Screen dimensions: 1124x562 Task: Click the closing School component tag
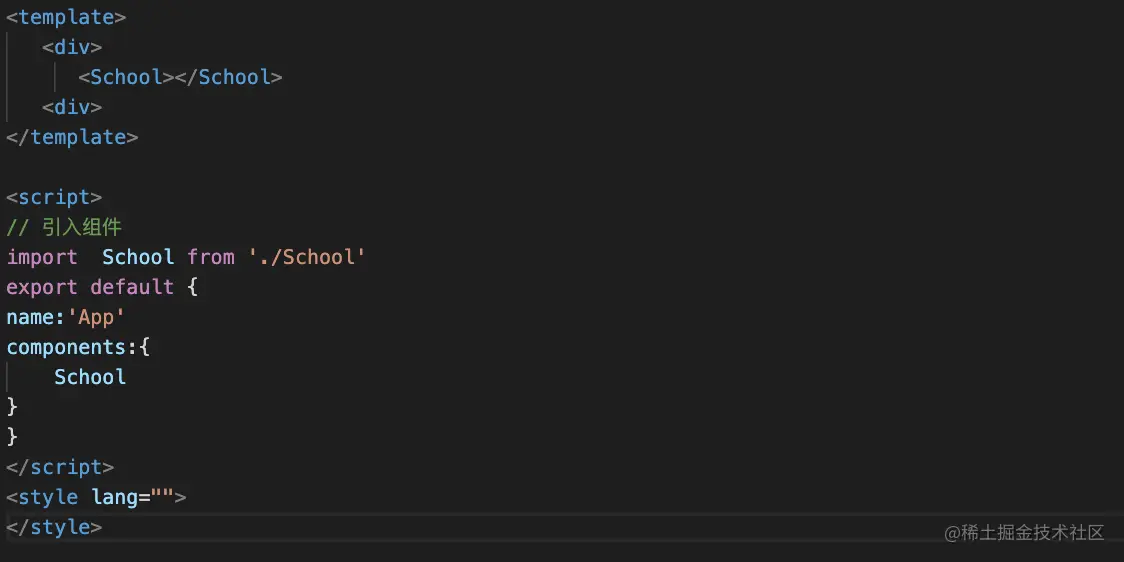[x=228, y=77]
